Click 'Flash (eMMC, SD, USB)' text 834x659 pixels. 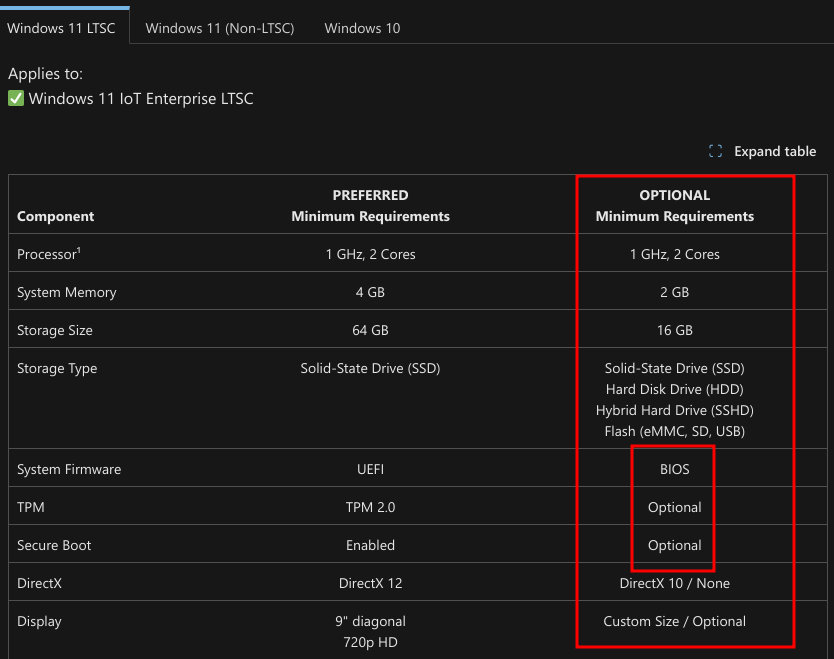674,431
